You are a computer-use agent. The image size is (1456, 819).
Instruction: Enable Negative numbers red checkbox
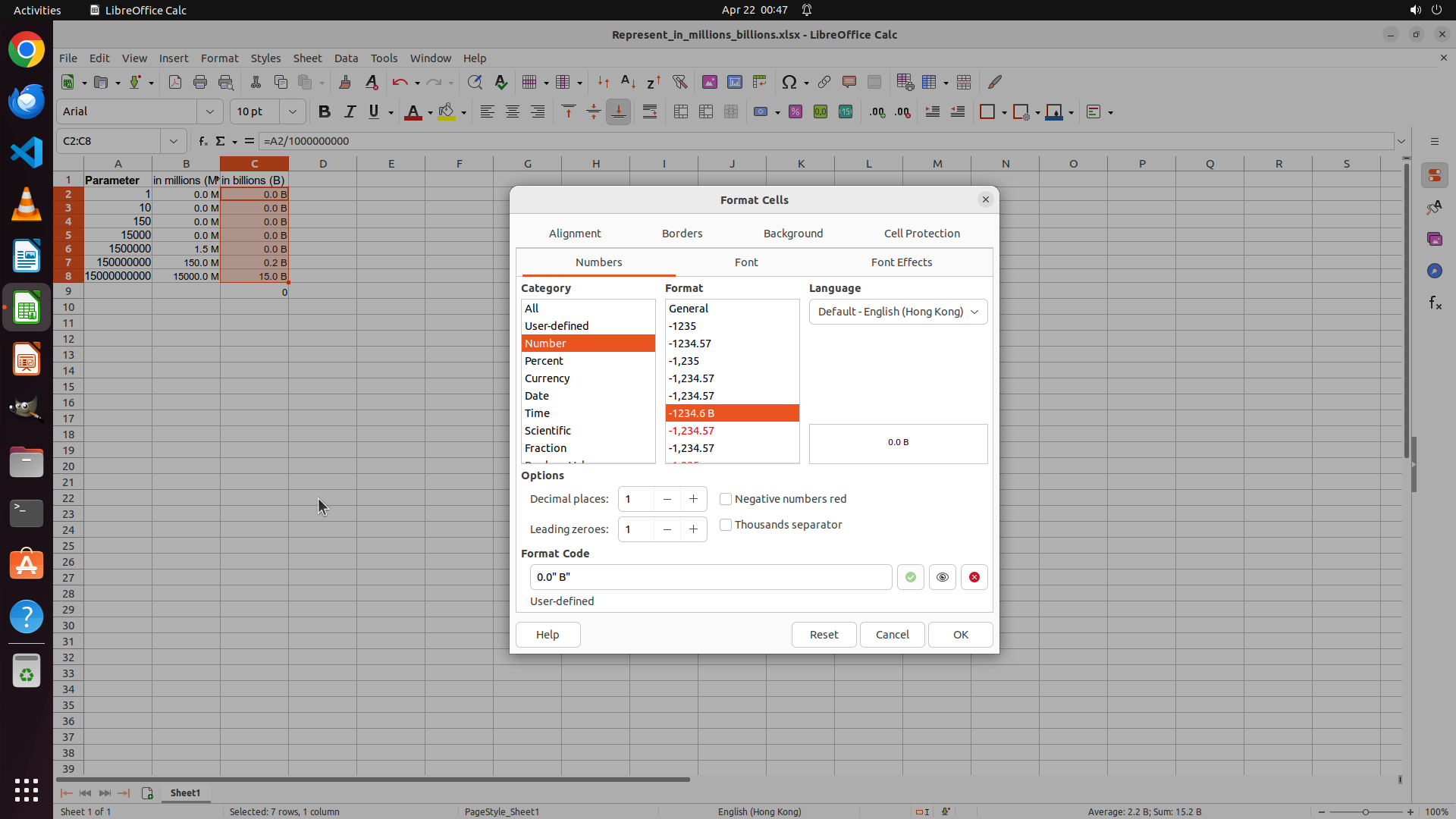726,499
